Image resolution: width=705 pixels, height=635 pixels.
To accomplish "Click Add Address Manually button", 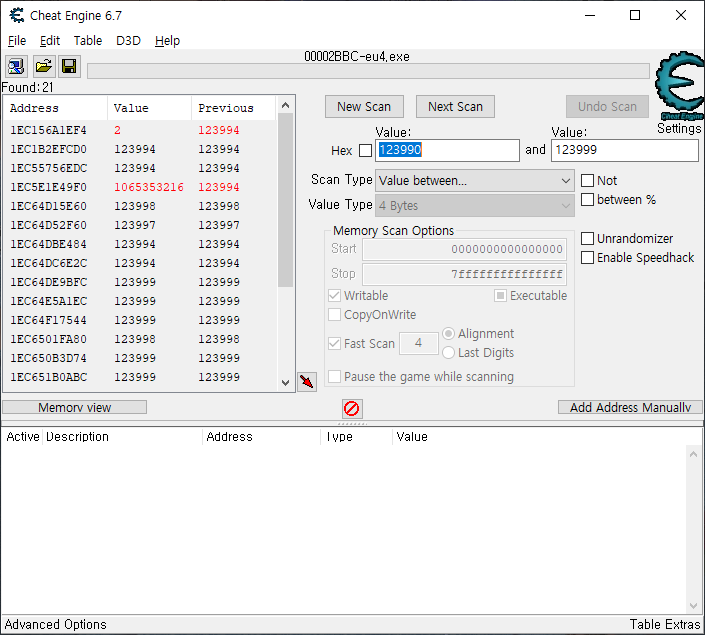I will click(x=630, y=407).
